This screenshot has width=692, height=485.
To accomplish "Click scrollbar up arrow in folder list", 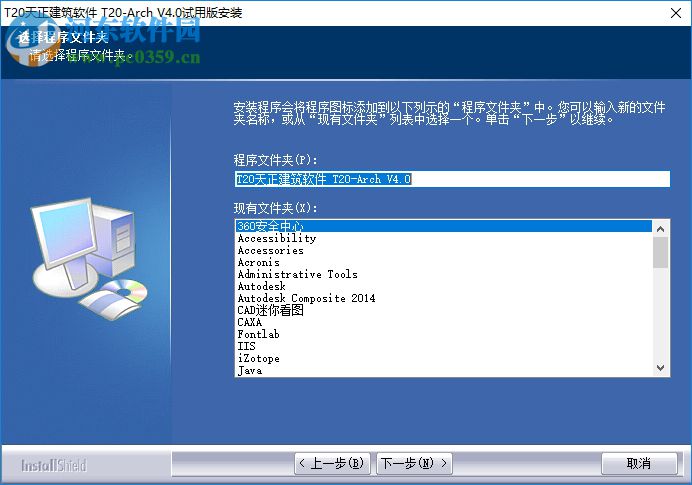I will click(660, 229).
